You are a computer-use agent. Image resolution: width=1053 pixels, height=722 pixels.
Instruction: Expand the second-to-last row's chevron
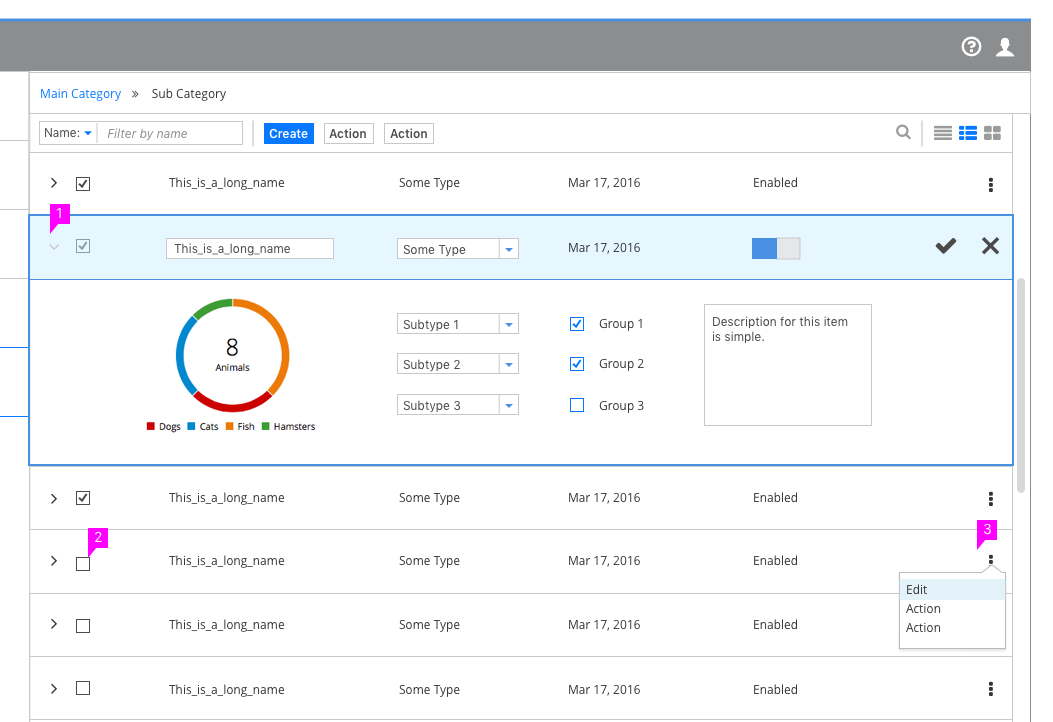click(54, 624)
